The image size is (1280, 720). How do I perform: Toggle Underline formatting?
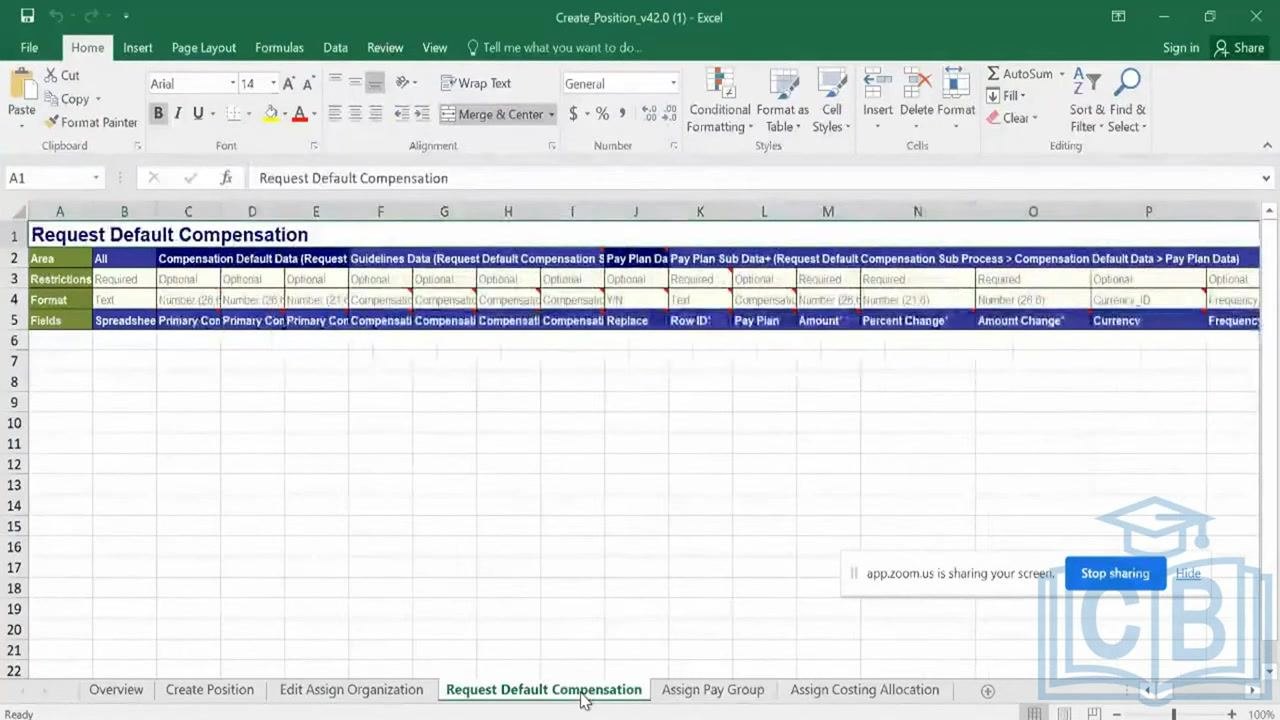click(x=198, y=114)
